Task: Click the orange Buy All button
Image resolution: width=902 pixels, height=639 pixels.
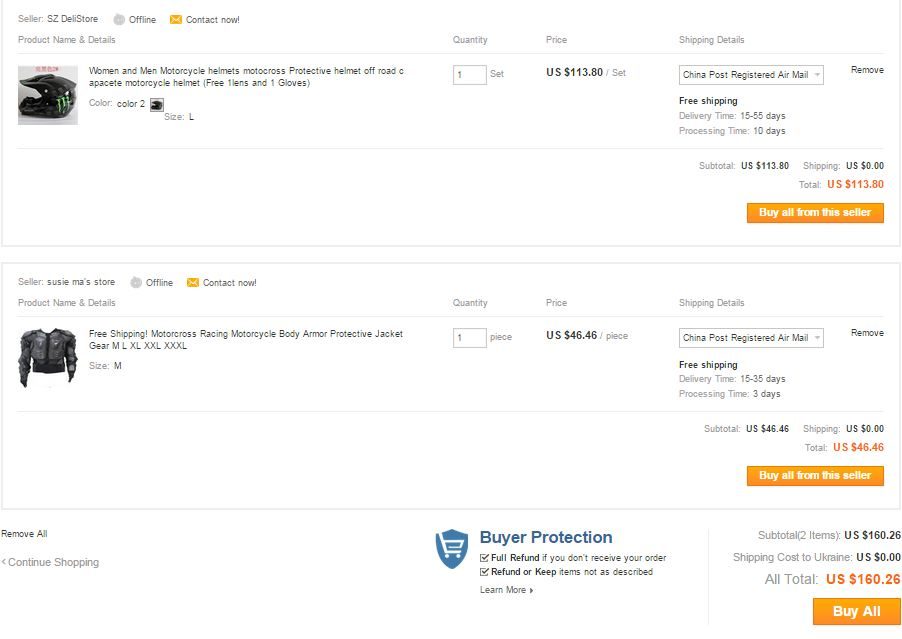Action: pos(857,611)
